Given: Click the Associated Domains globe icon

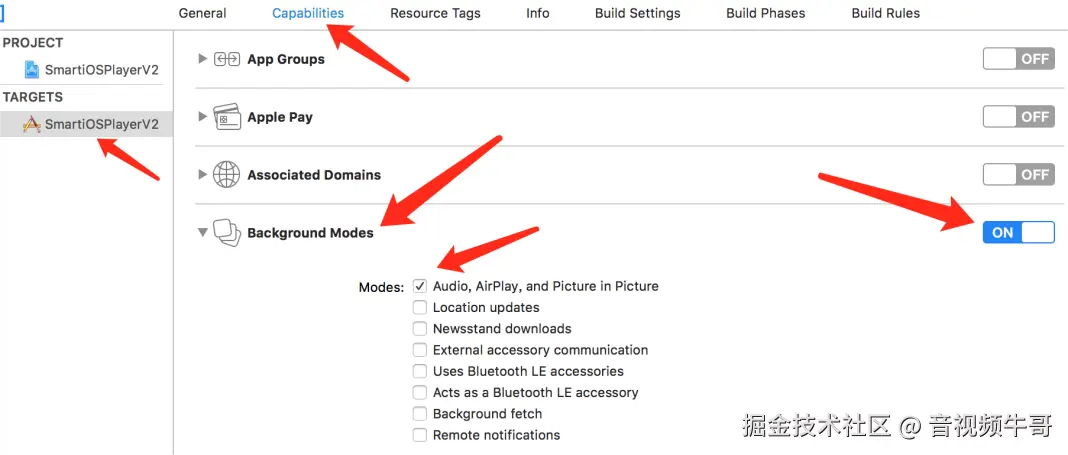Looking at the screenshot, I should (x=227, y=174).
